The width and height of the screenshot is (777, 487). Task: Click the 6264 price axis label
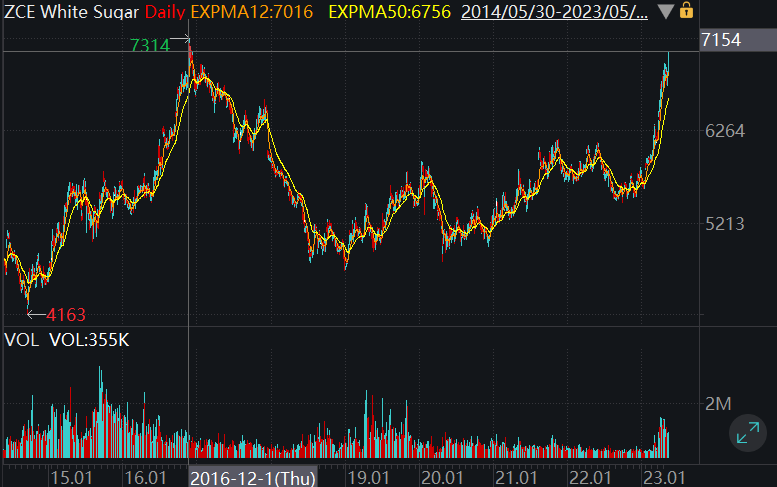coord(724,131)
